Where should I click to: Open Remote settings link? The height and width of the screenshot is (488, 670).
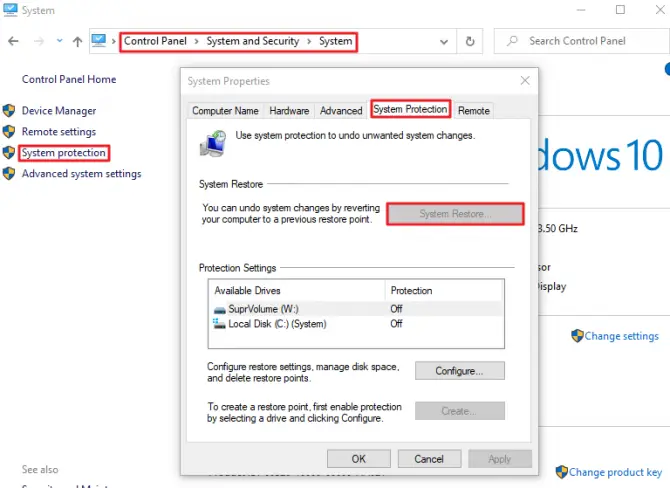tap(59, 132)
